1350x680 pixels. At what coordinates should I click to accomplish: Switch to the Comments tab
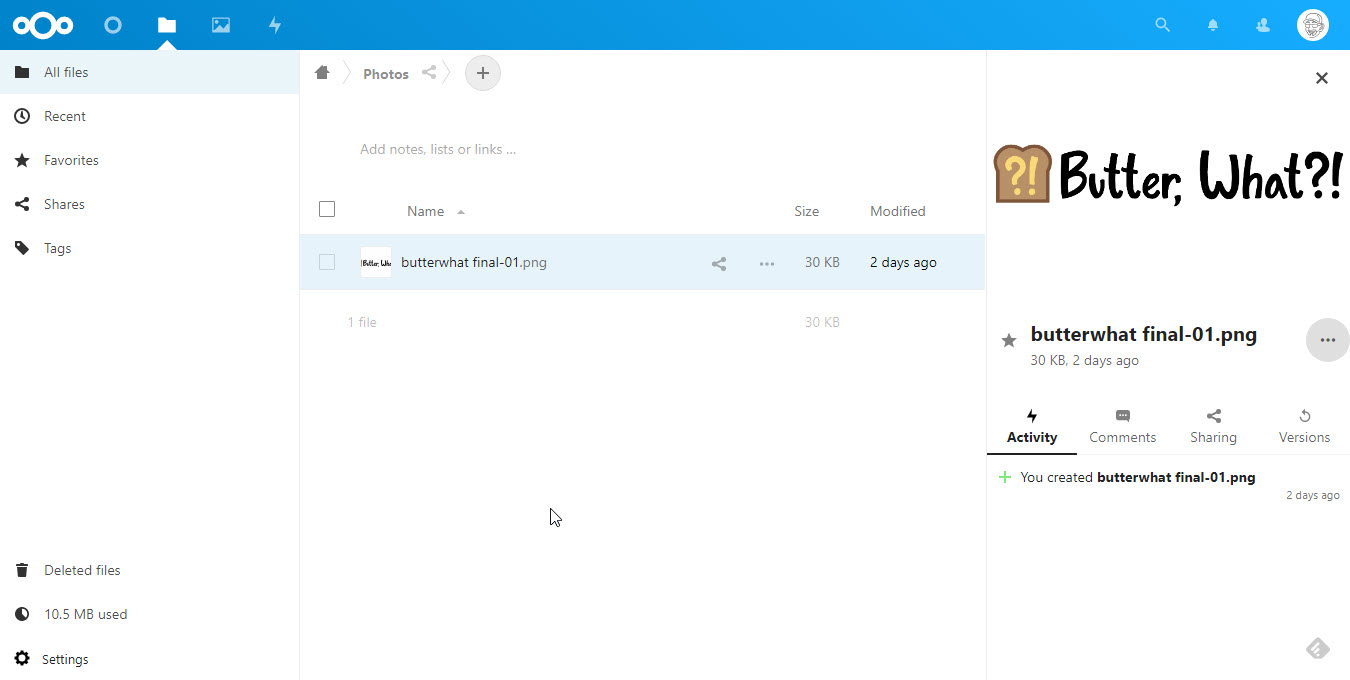1123,427
